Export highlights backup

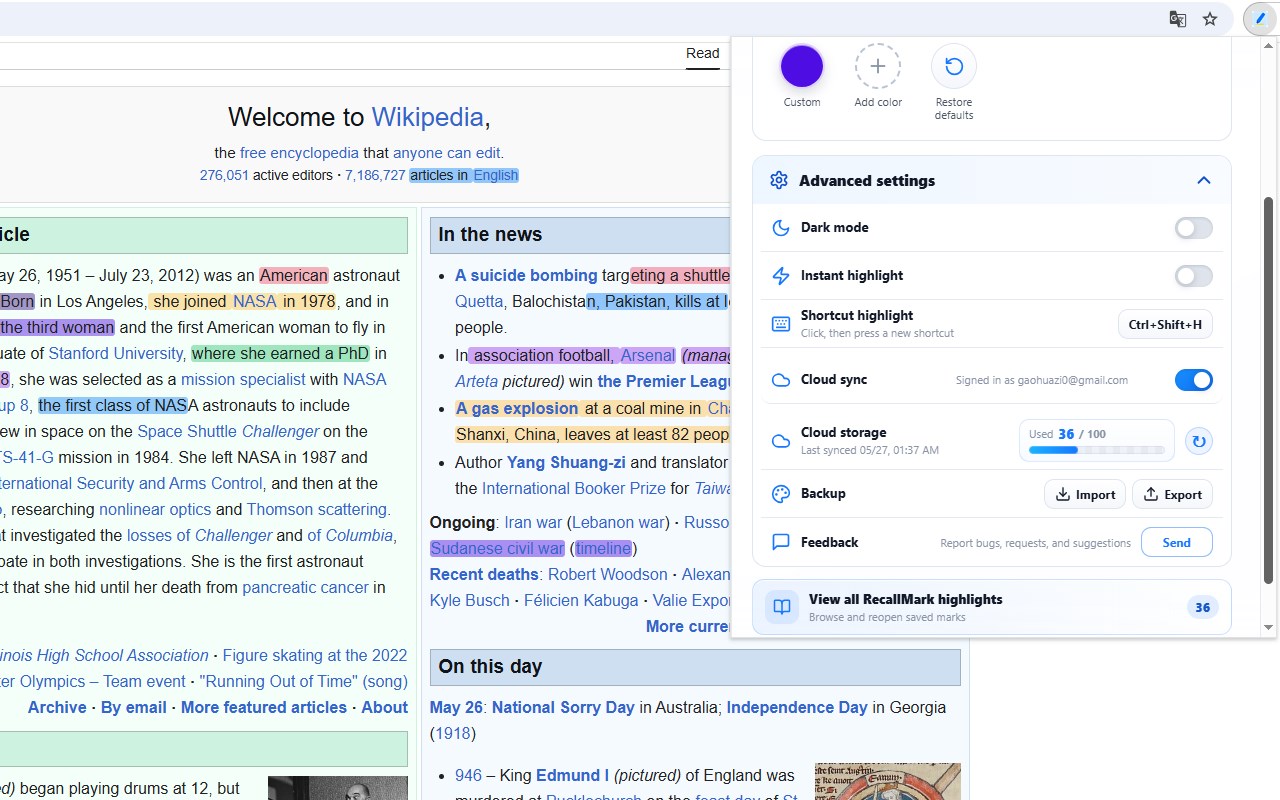point(1173,494)
